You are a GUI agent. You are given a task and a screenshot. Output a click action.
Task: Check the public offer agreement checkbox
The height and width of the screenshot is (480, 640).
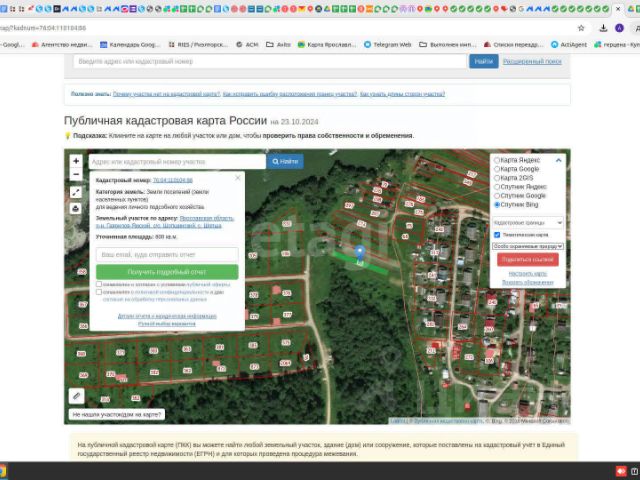coord(99,284)
